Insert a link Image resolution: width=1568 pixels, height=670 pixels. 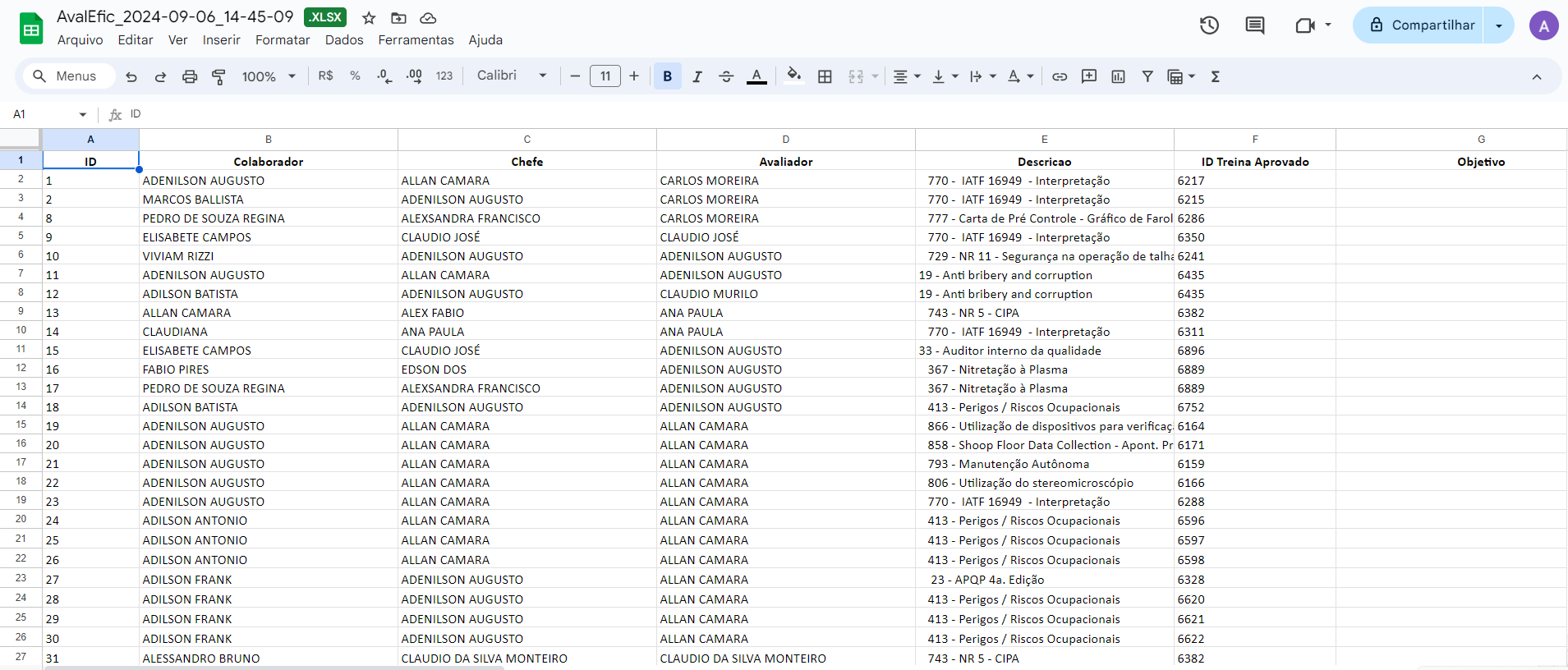(1060, 76)
